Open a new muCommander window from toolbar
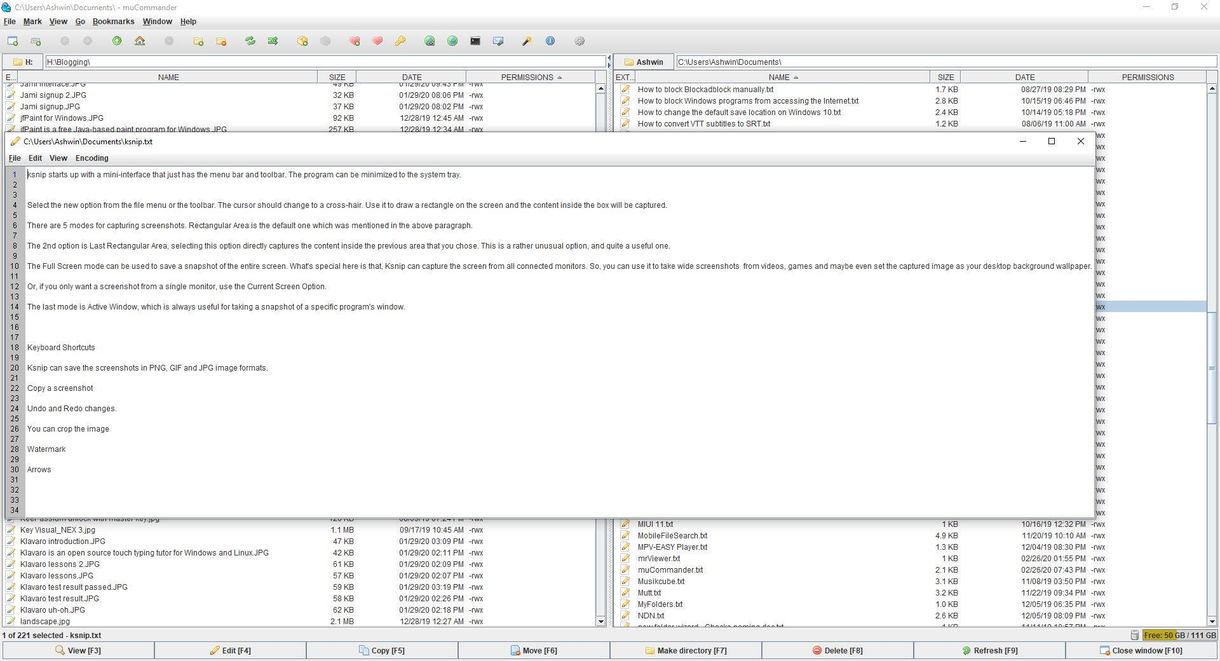This screenshot has height=661, width=1220. click(x=13, y=41)
